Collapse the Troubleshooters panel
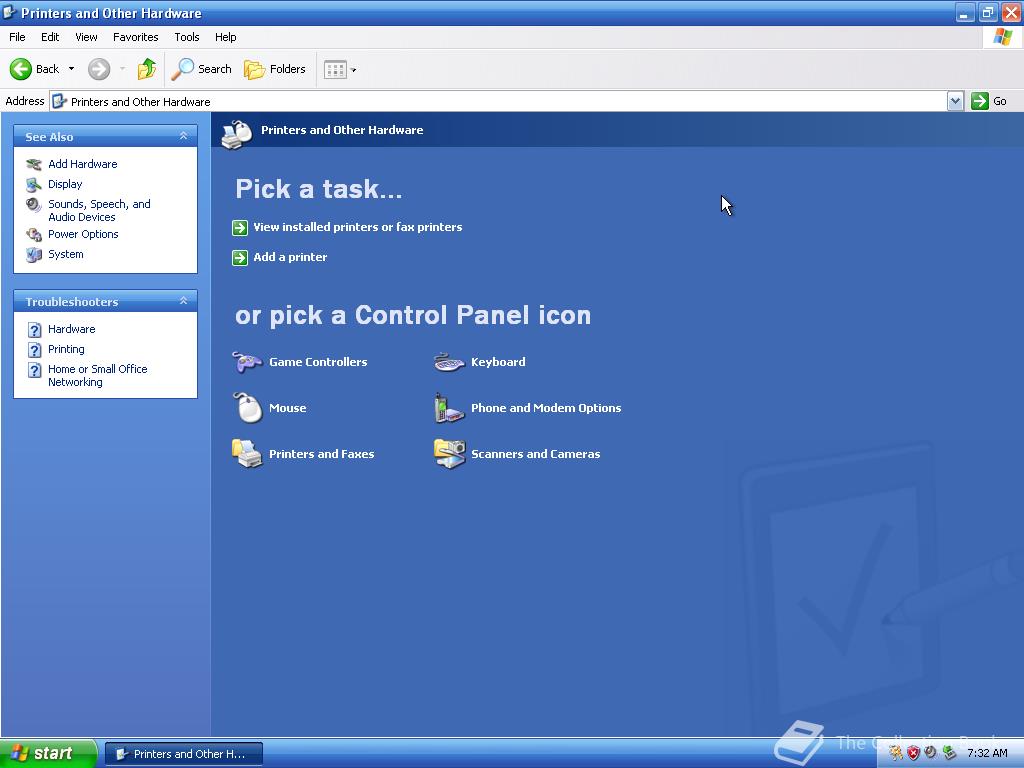 pos(184,301)
